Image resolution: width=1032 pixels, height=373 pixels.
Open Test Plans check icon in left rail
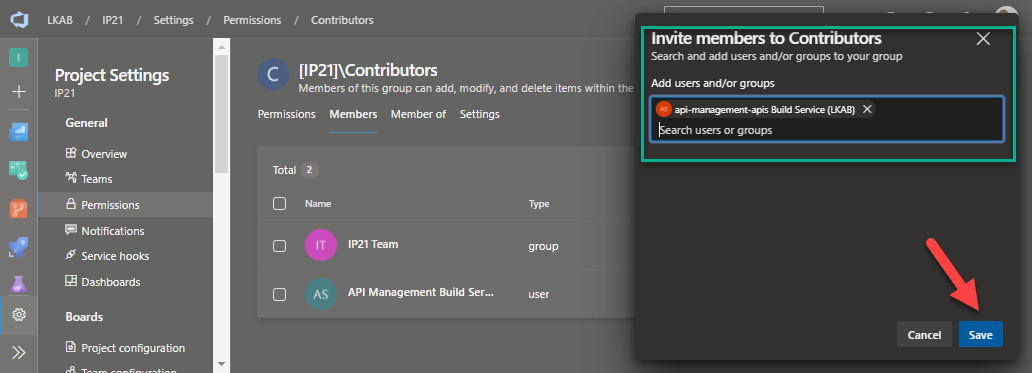click(x=18, y=170)
